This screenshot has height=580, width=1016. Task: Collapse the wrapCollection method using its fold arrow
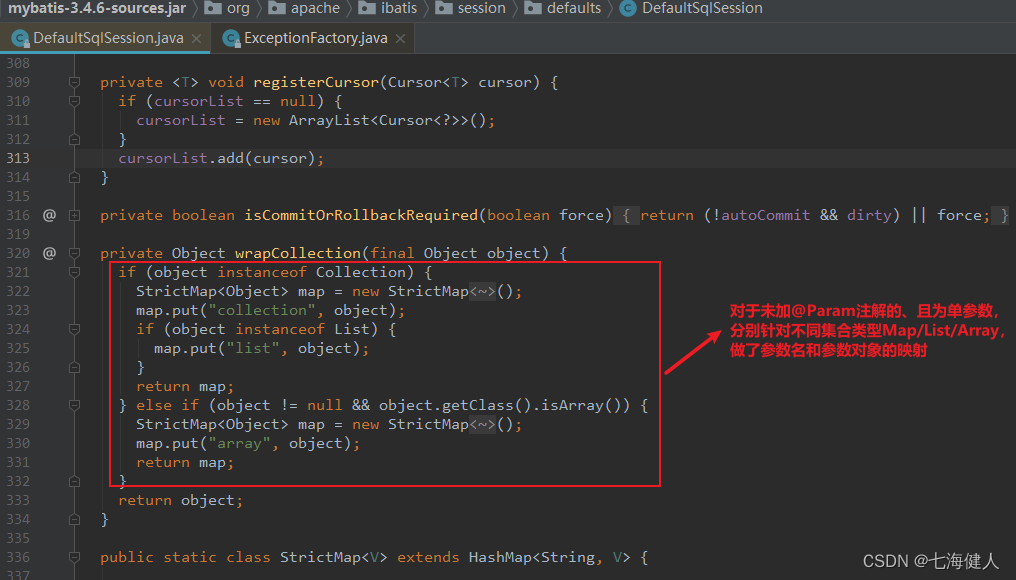73,252
